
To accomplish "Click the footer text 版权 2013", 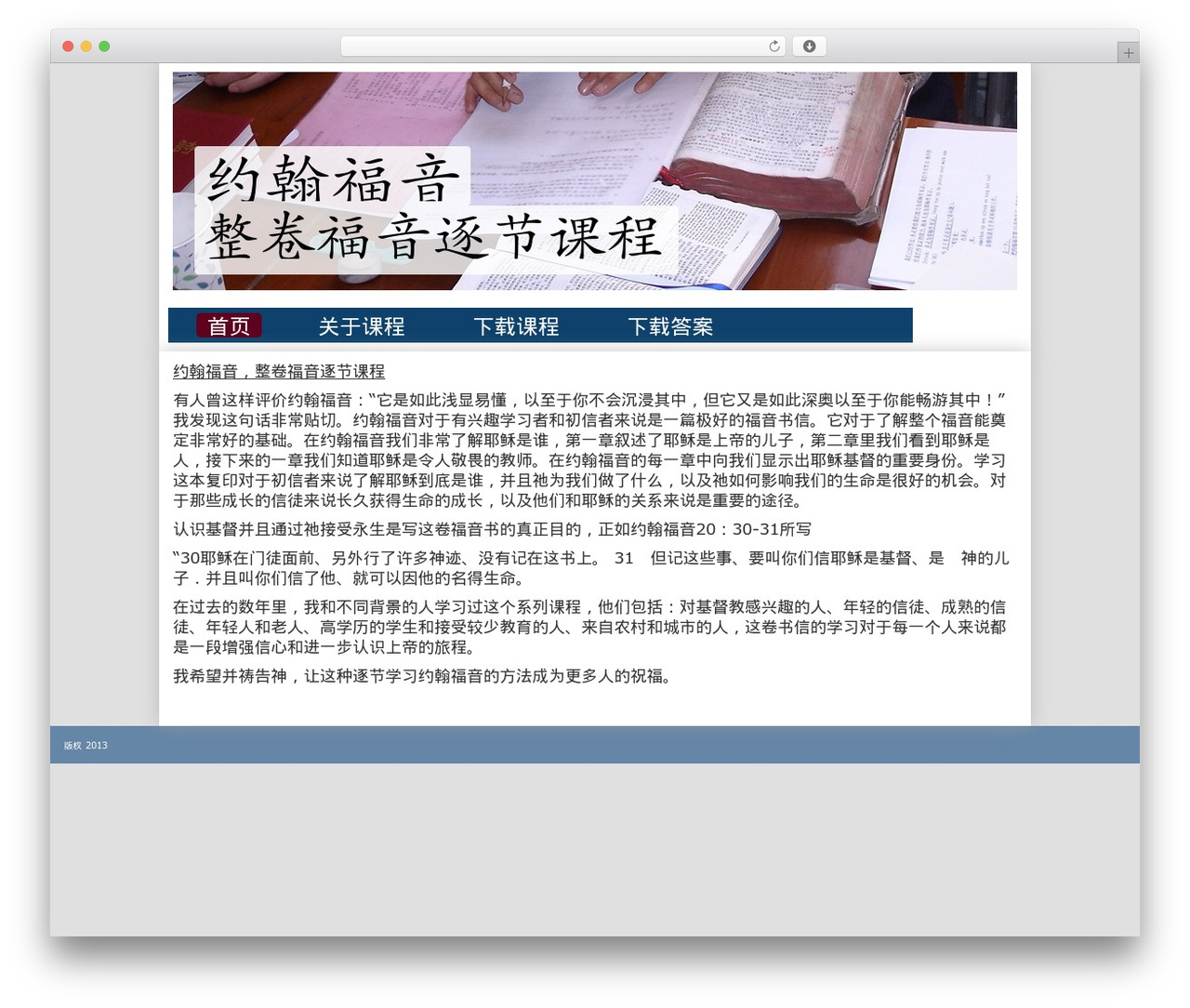I will click(x=86, y=746).
